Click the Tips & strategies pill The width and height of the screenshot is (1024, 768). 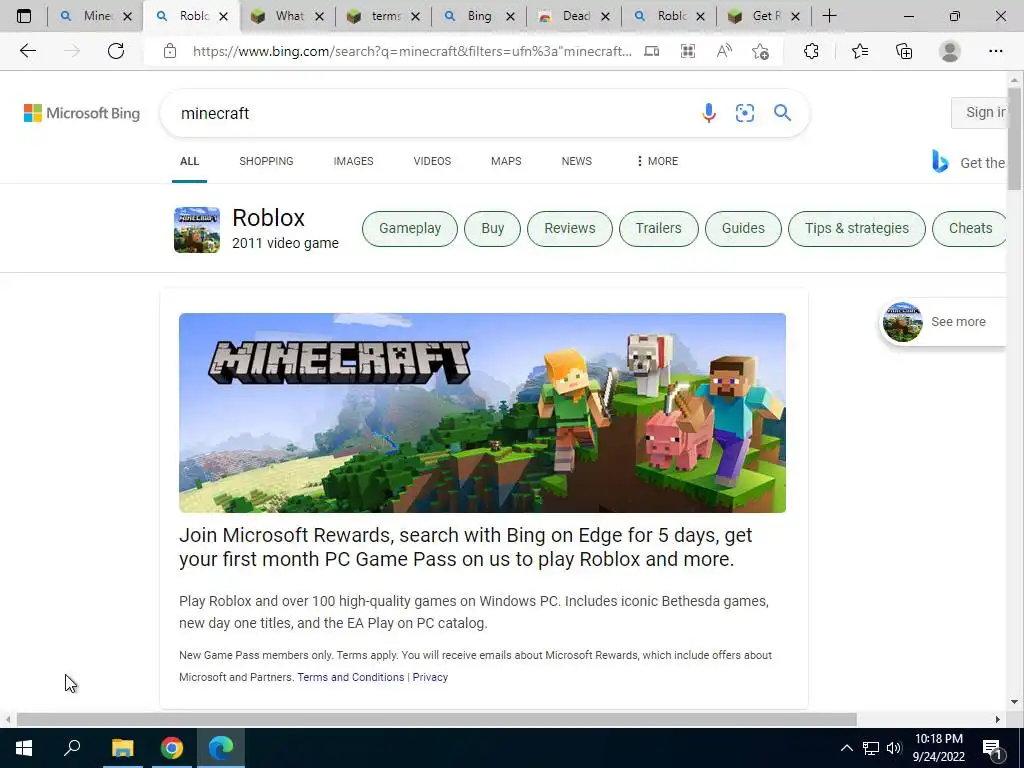[857, 229]
